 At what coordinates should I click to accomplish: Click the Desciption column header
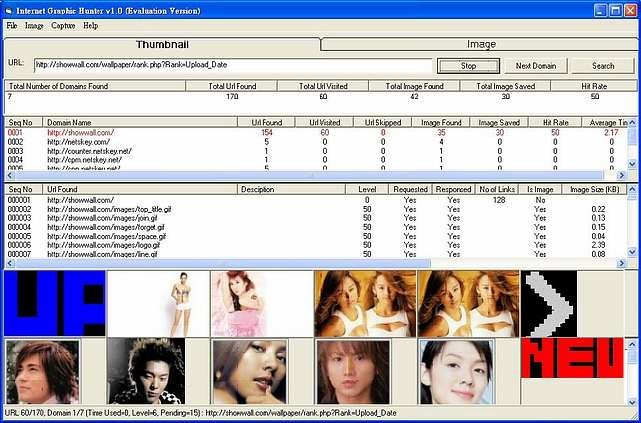click(x=291, y=189)
